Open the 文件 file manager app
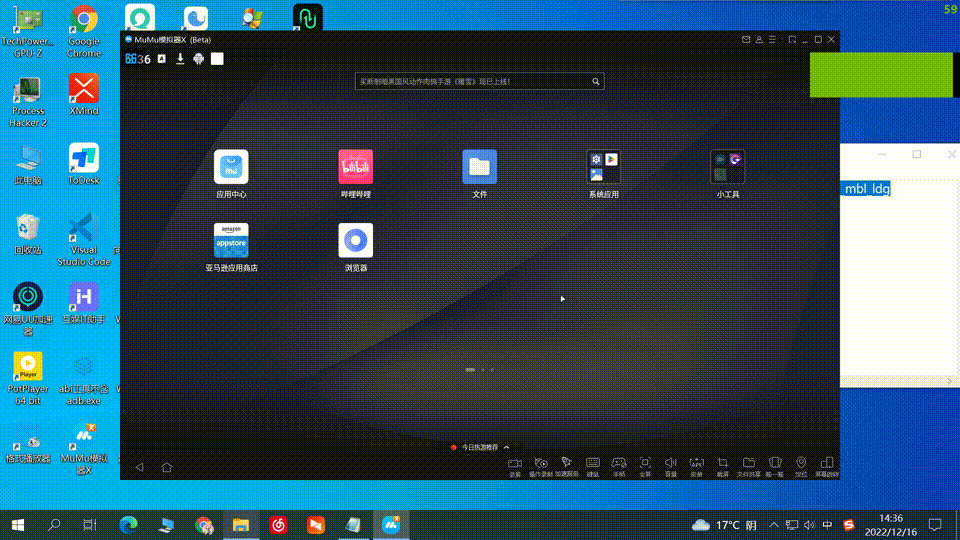 tap(479, 167)
